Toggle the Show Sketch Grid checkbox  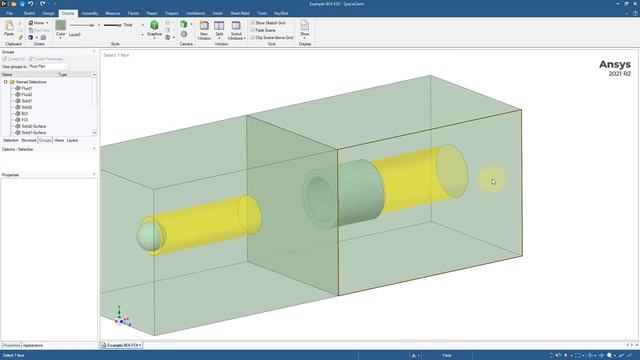click(x=253, y=23)
